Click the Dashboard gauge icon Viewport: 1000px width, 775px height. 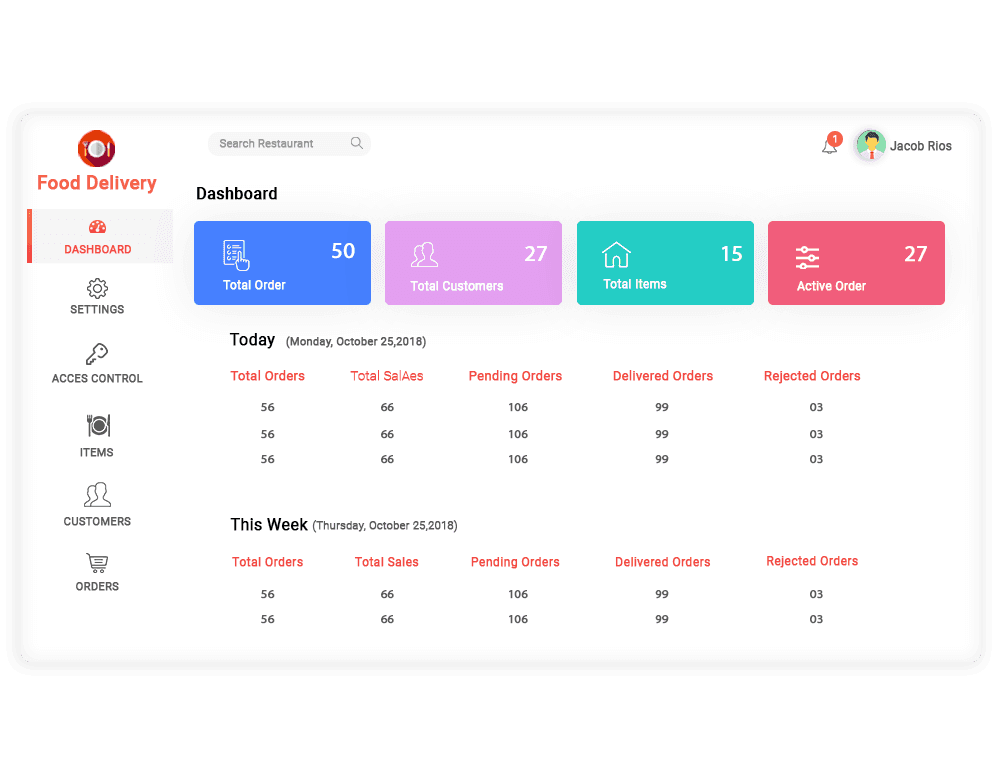click(97, 228)
